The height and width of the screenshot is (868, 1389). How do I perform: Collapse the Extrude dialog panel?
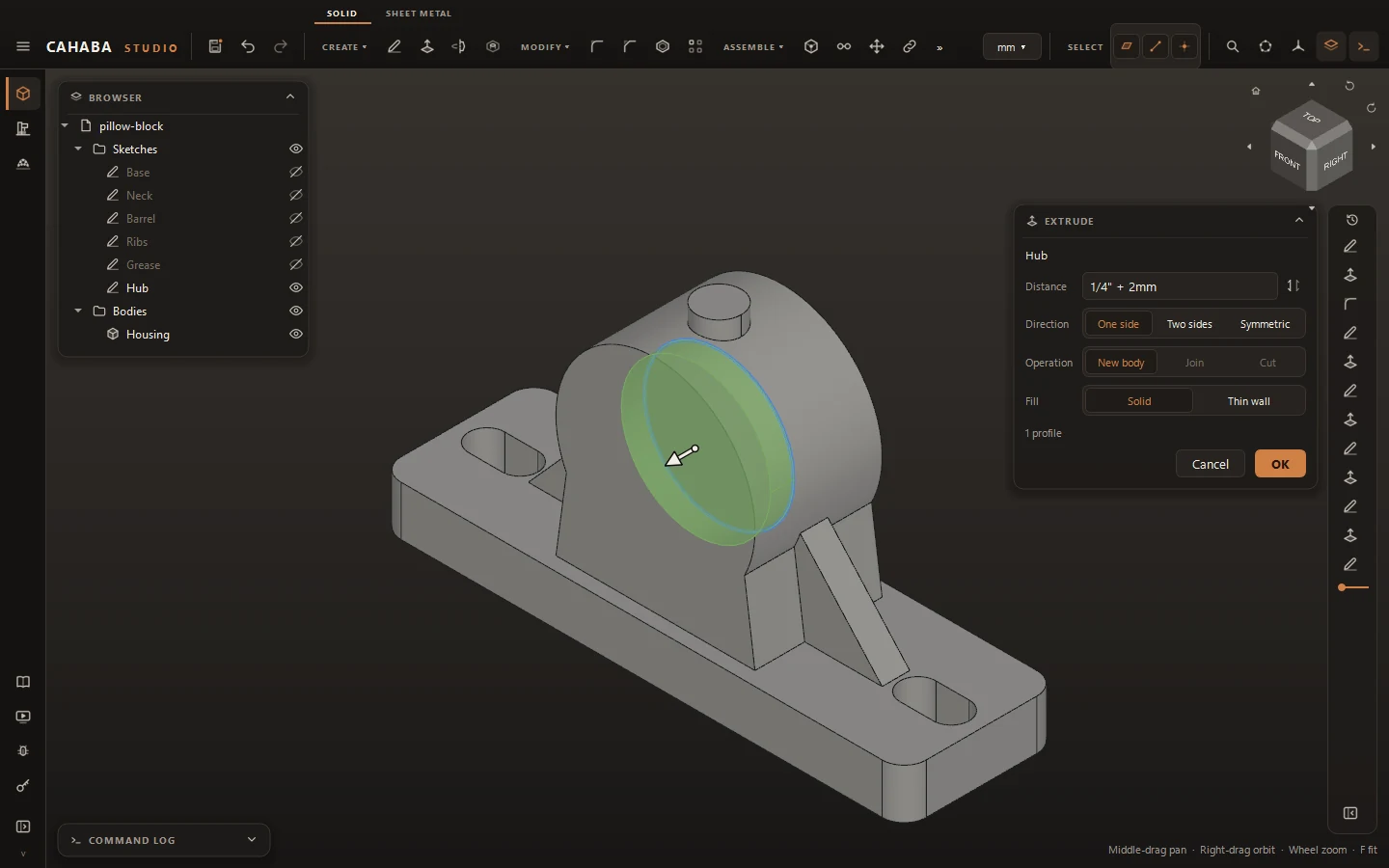coord(1299,220)
